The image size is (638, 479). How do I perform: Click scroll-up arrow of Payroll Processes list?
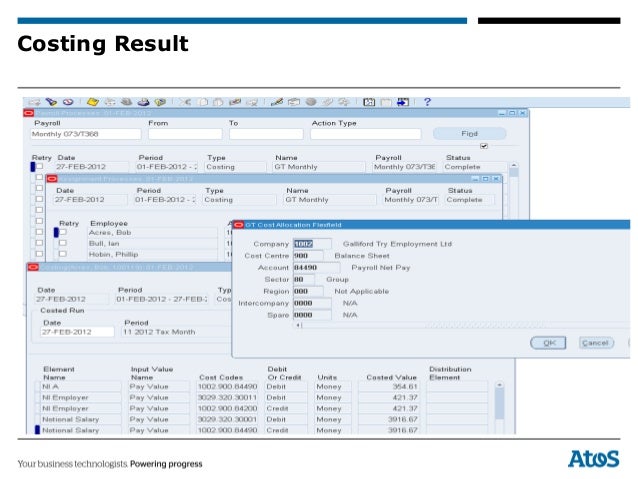click(x=514, y=166)
